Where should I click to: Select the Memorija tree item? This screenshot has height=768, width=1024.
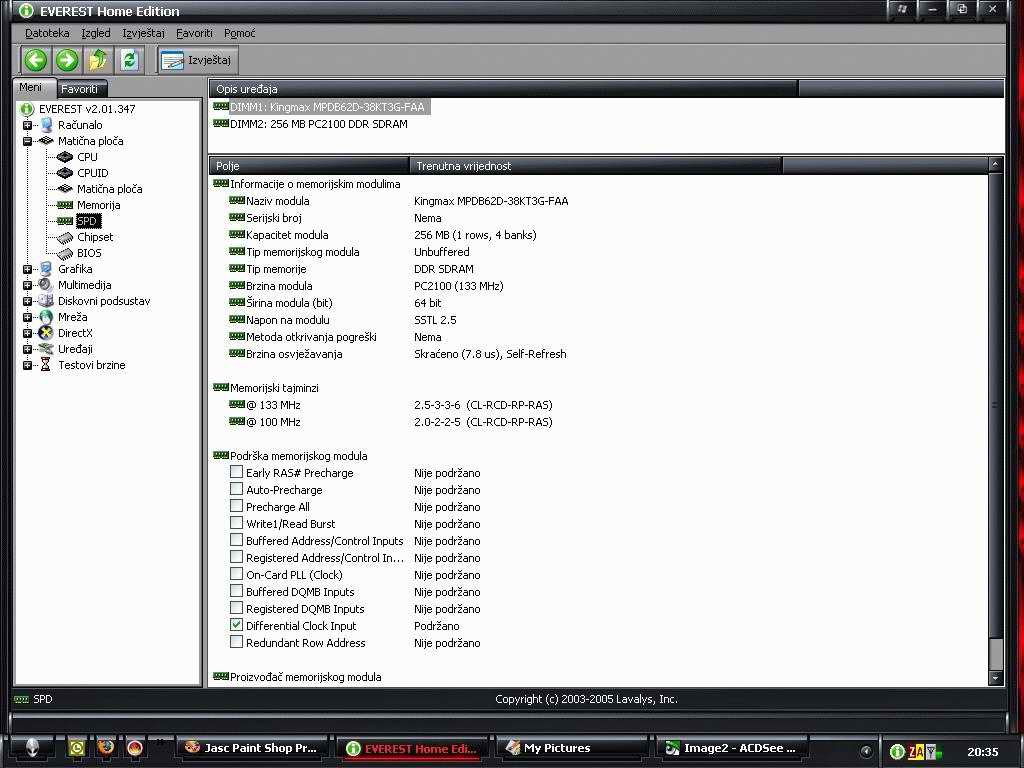98,205
